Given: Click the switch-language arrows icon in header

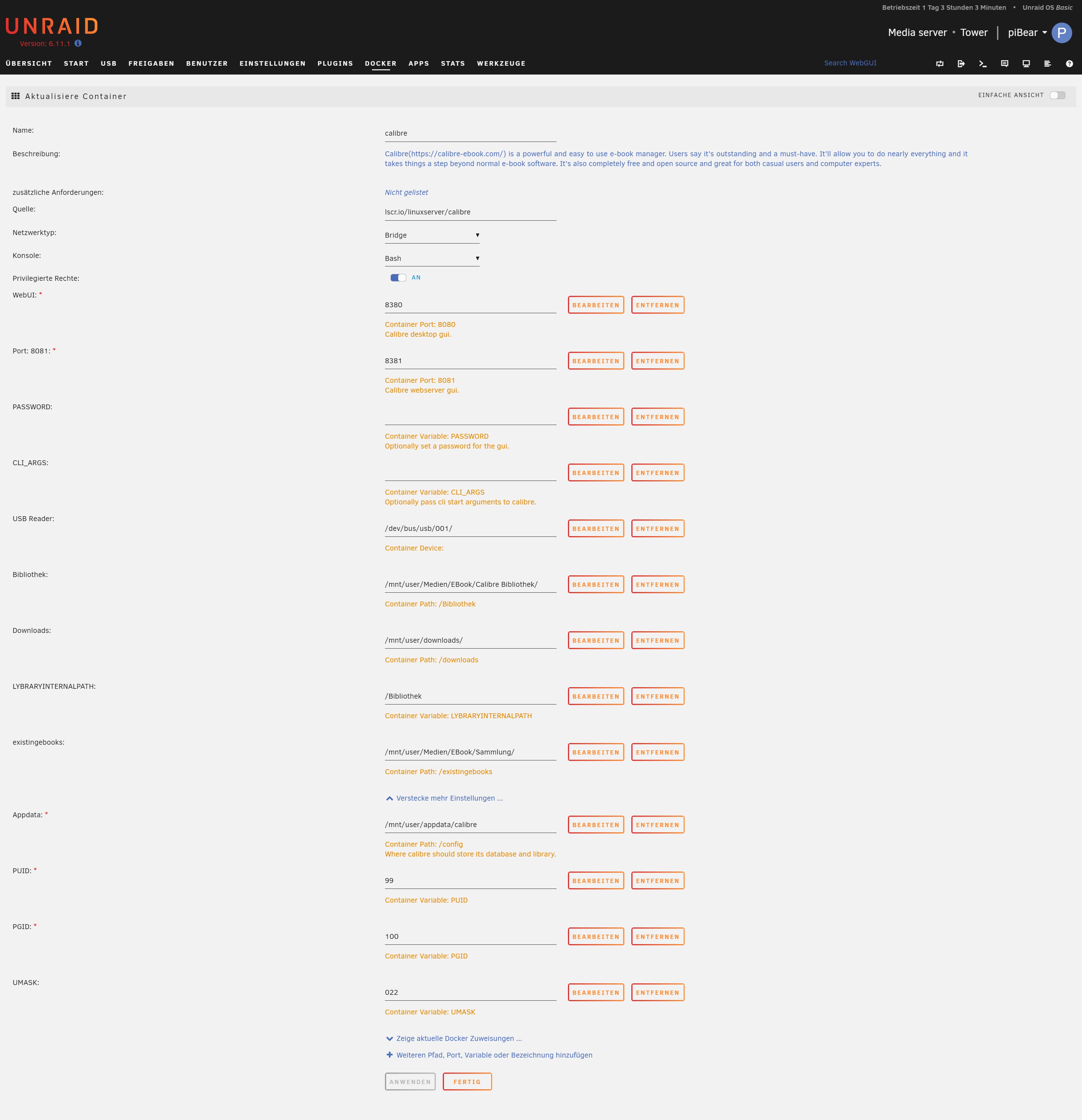Looking at the screenshot, I should (940, 63).
